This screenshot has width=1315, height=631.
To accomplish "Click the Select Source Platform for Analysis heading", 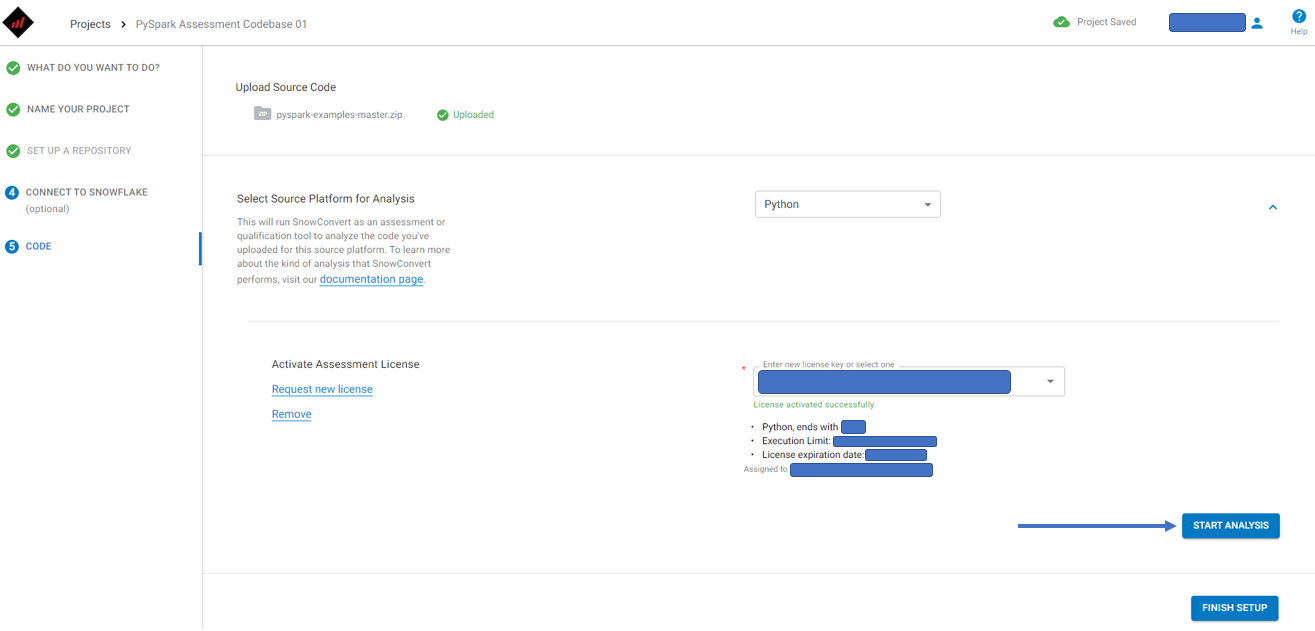I will (325, 199).
